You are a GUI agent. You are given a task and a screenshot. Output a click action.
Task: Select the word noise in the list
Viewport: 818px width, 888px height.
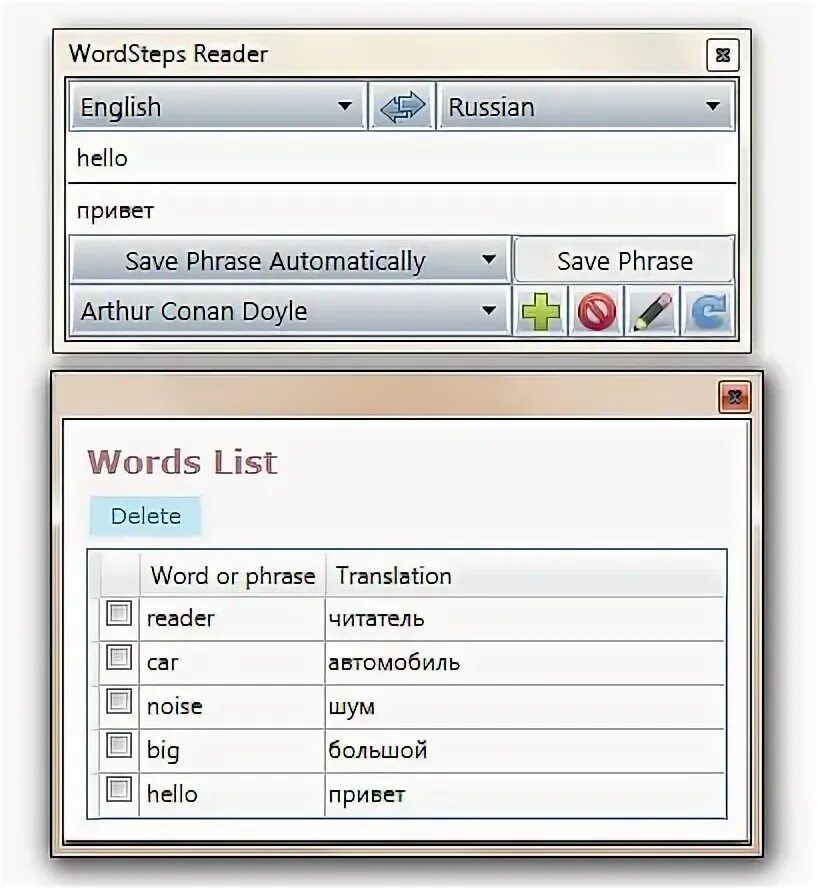click(174, 706)
